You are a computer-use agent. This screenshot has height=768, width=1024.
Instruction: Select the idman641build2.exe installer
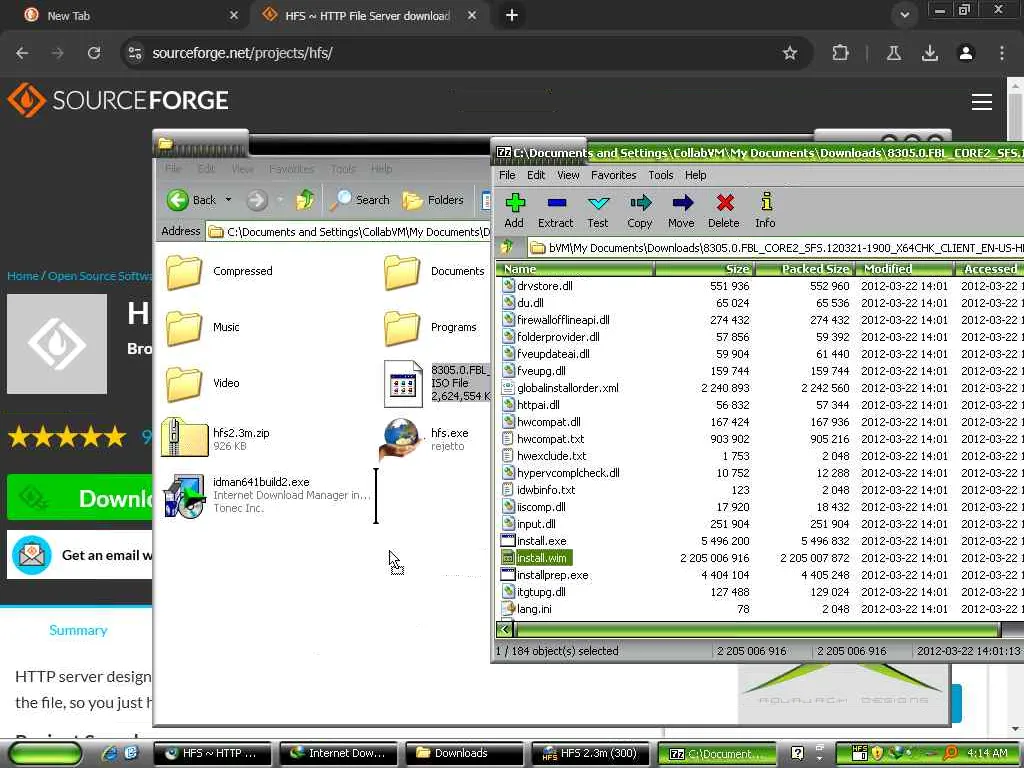266,495
